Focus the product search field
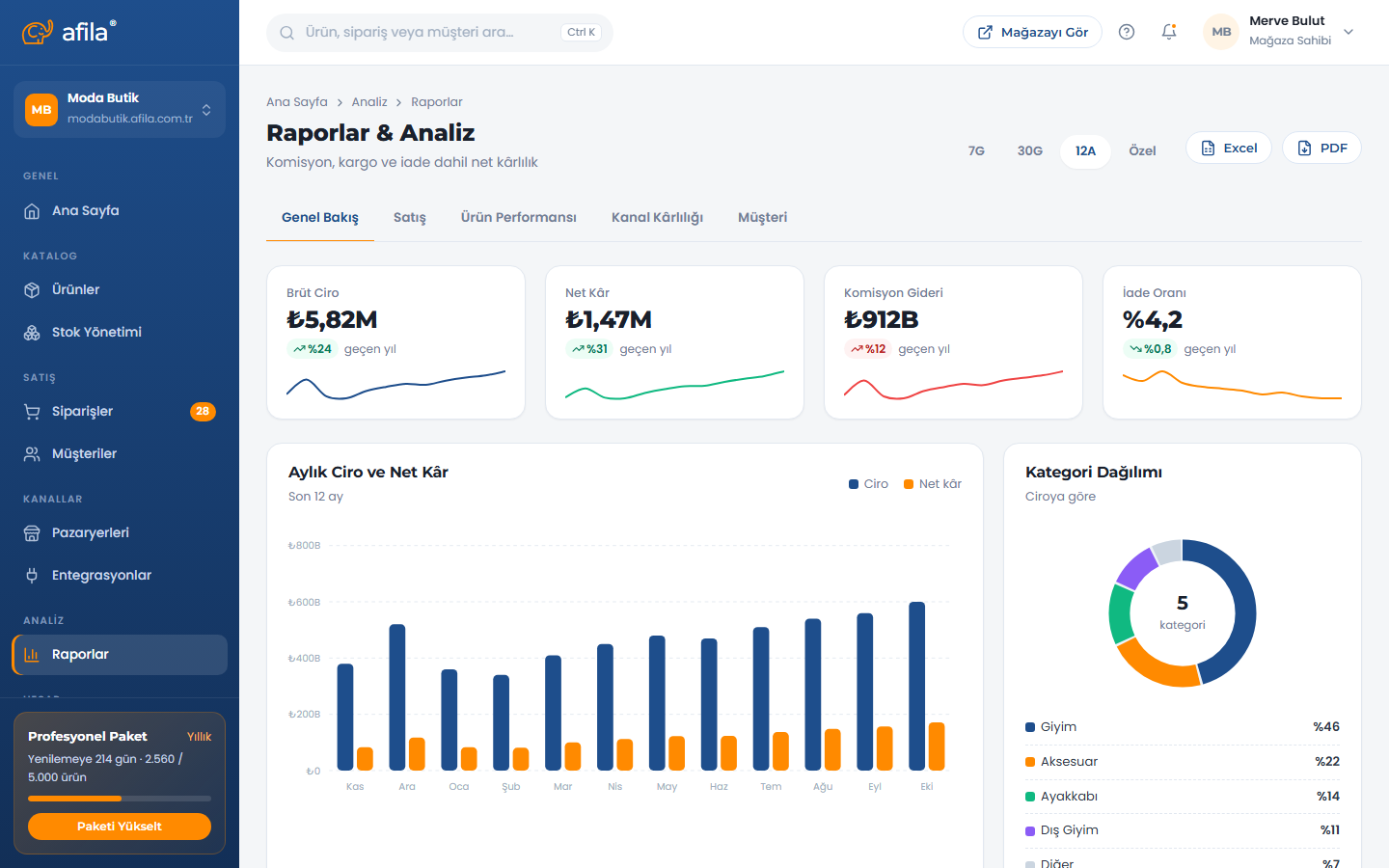The height and width of the screenshot is (868, 1389). pyautogui.click(x=440, y=33)
